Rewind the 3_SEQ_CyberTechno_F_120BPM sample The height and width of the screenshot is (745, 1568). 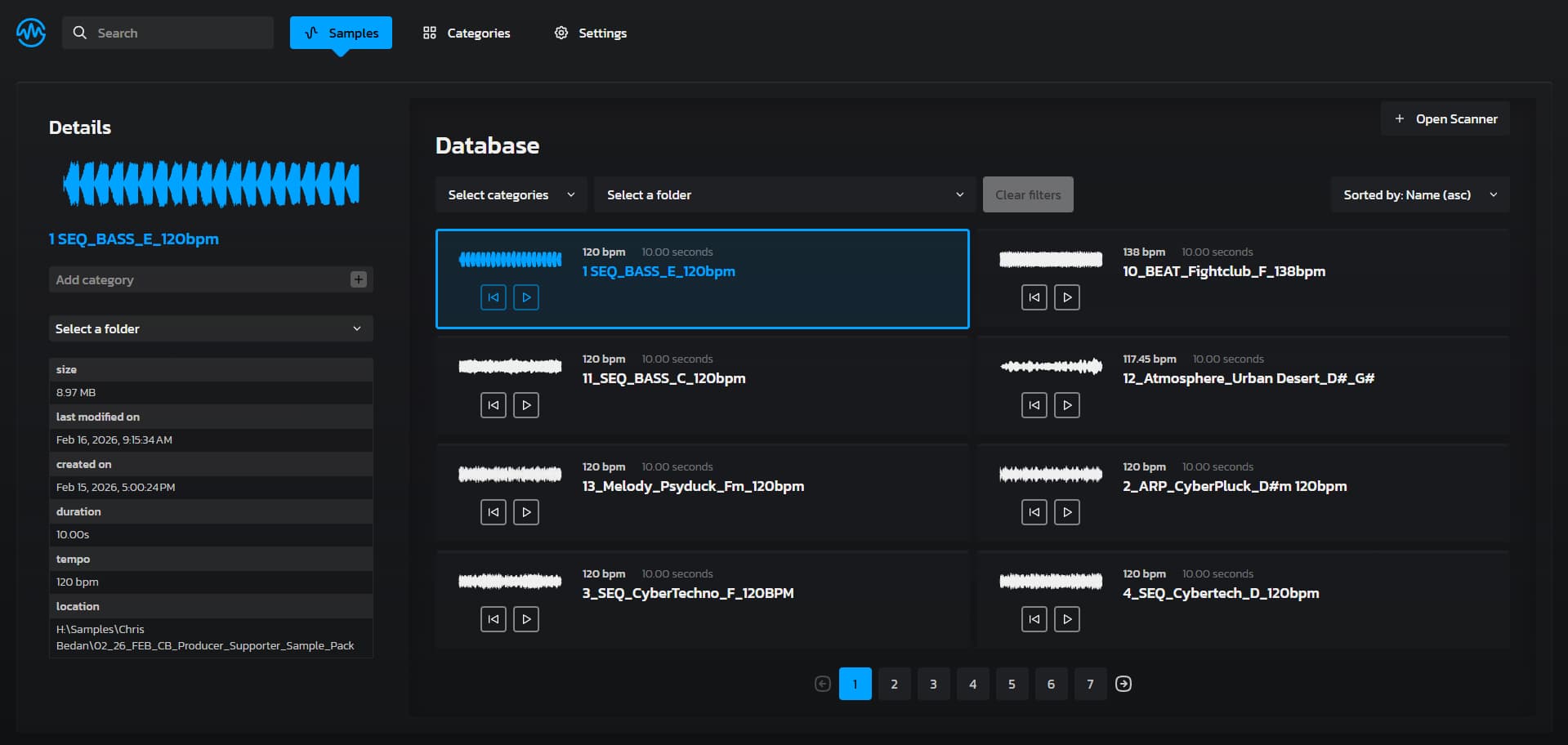pyautogui.click(x=494, y=619)
